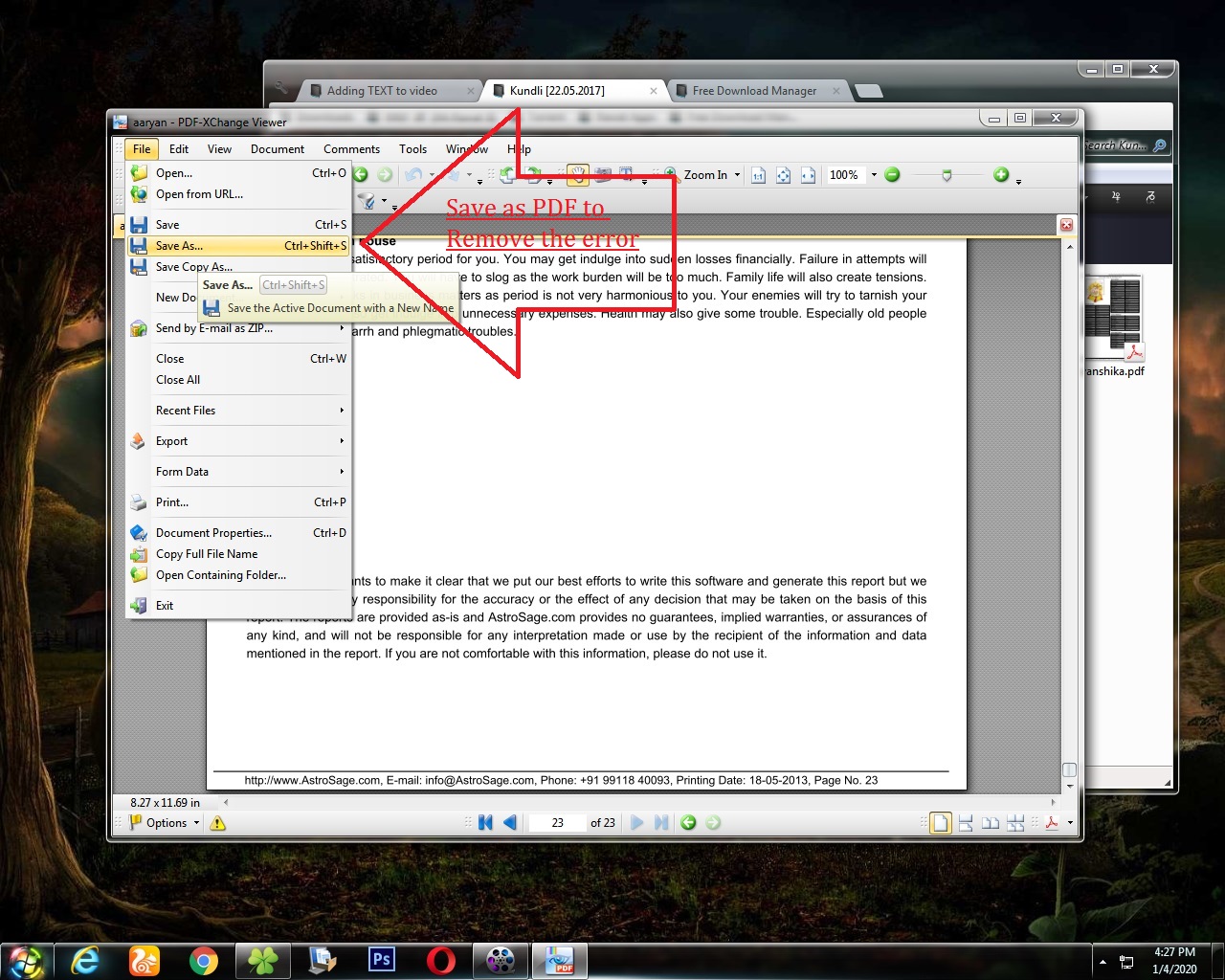Go to the first page using navigation icon

click(485, 822)
